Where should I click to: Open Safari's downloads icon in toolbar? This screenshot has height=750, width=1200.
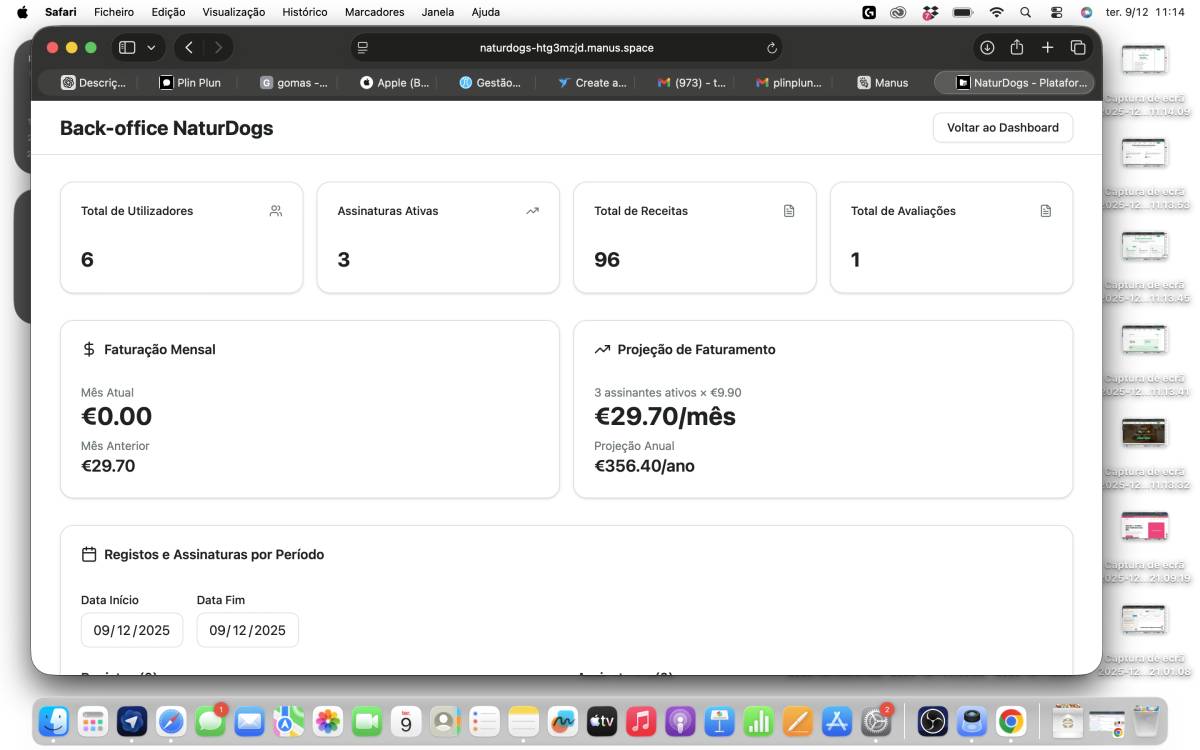(987, 47)
